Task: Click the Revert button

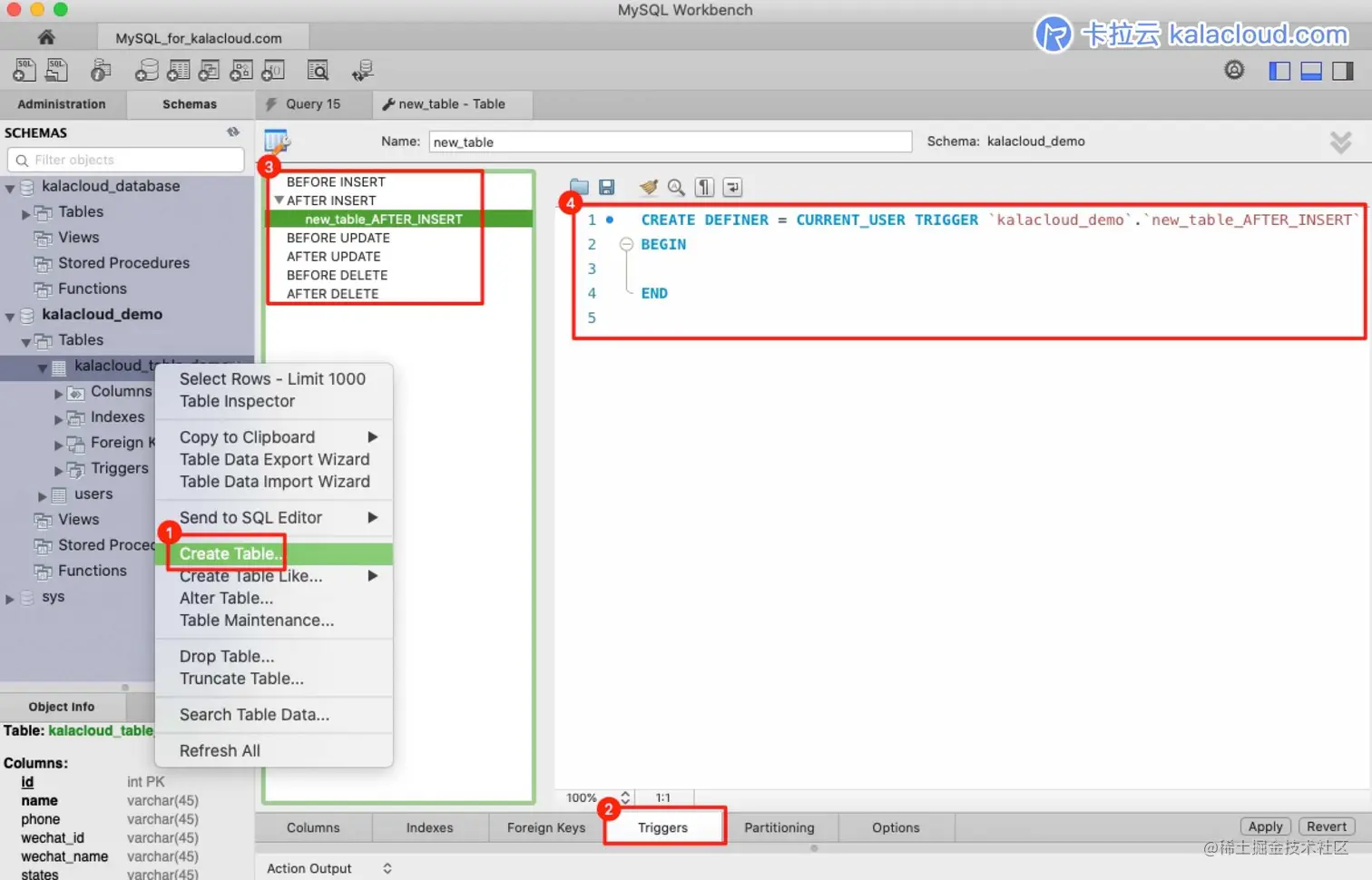Action: pyautogui.click(x=1327, y=826)
